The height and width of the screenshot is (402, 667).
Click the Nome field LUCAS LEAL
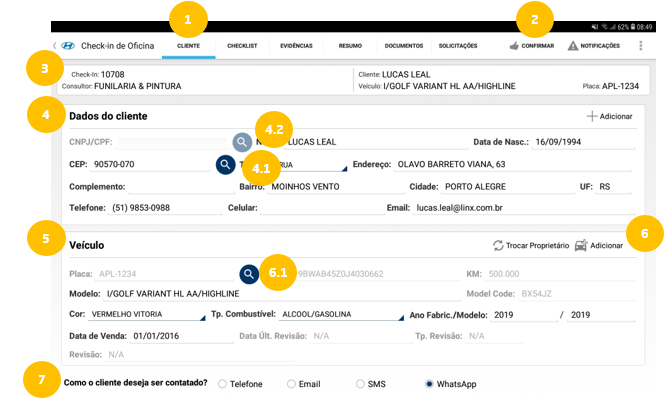(376, 142)
